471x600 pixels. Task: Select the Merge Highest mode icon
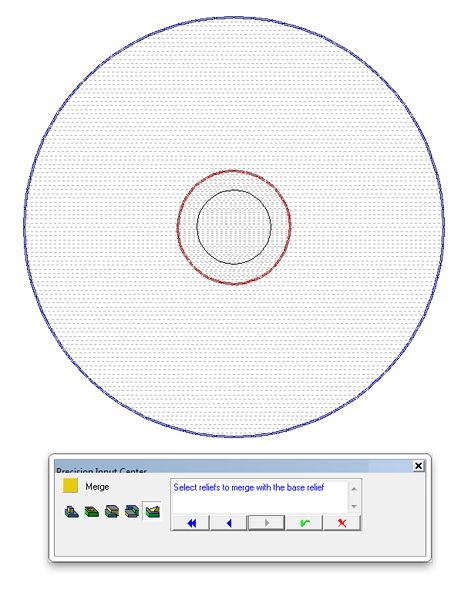tap(112, 512)
